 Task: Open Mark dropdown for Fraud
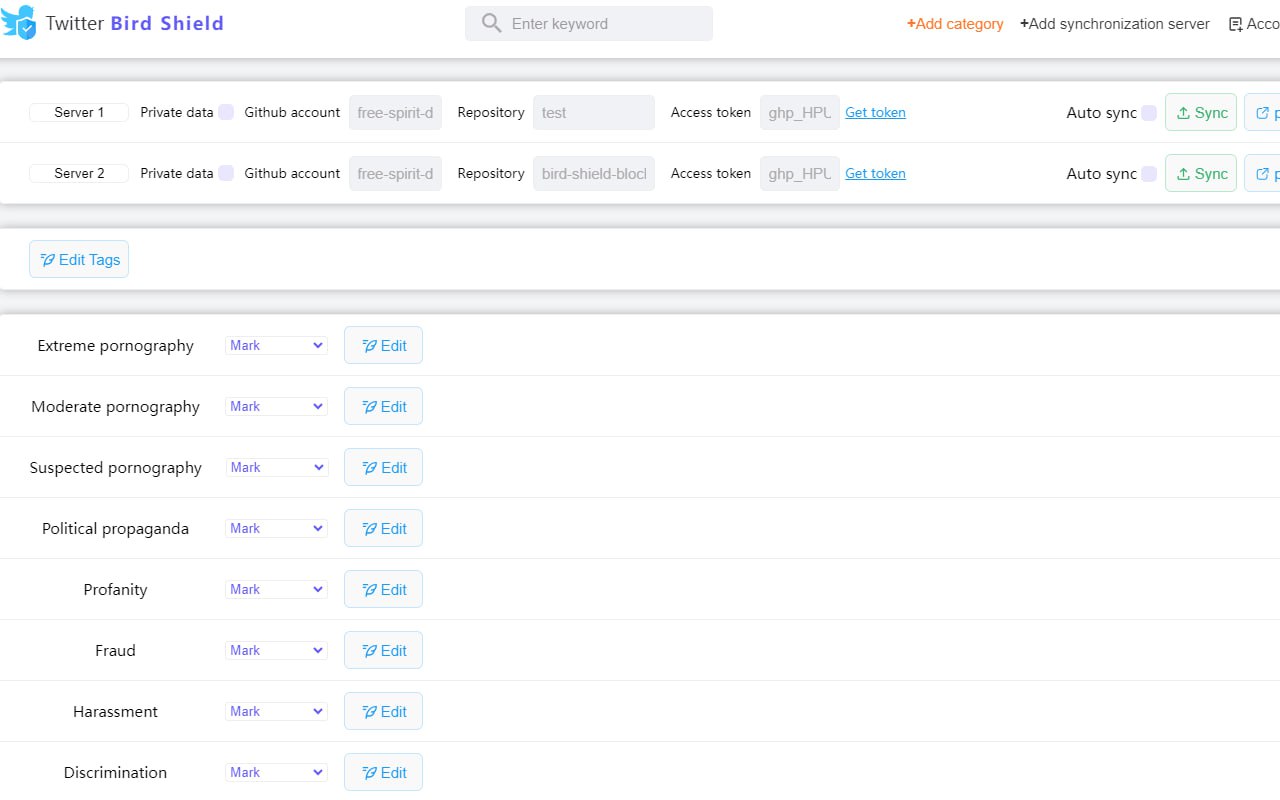coord(276,650)
